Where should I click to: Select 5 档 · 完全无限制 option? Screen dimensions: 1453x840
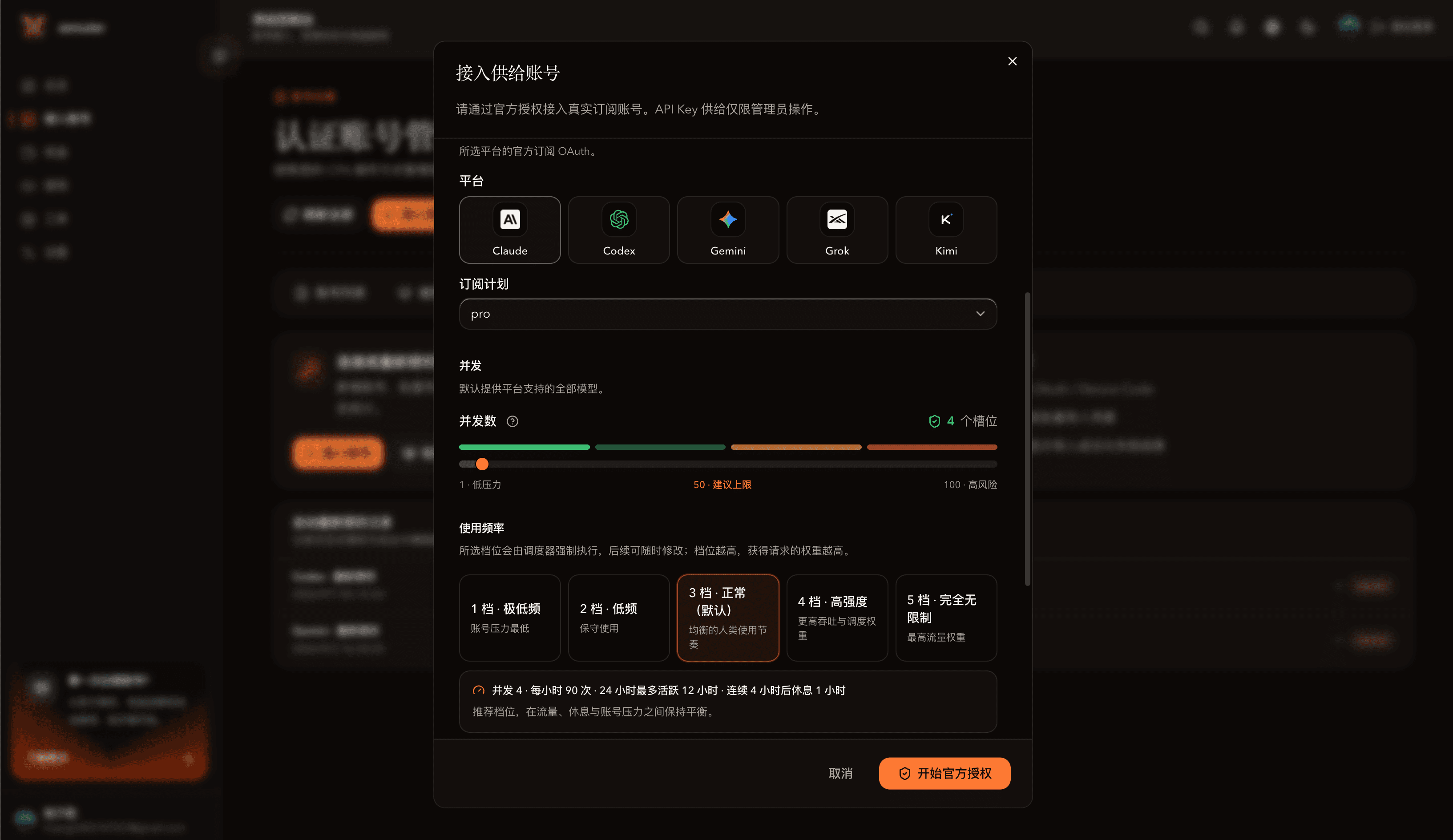coord(945,618)
